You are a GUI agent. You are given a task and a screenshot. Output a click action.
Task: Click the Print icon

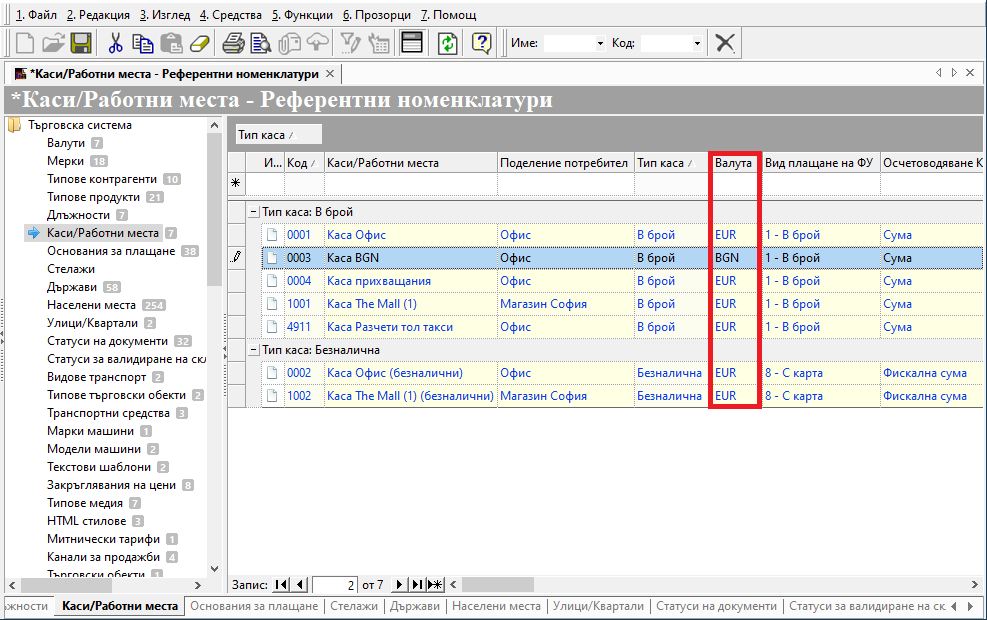[233, 43]
